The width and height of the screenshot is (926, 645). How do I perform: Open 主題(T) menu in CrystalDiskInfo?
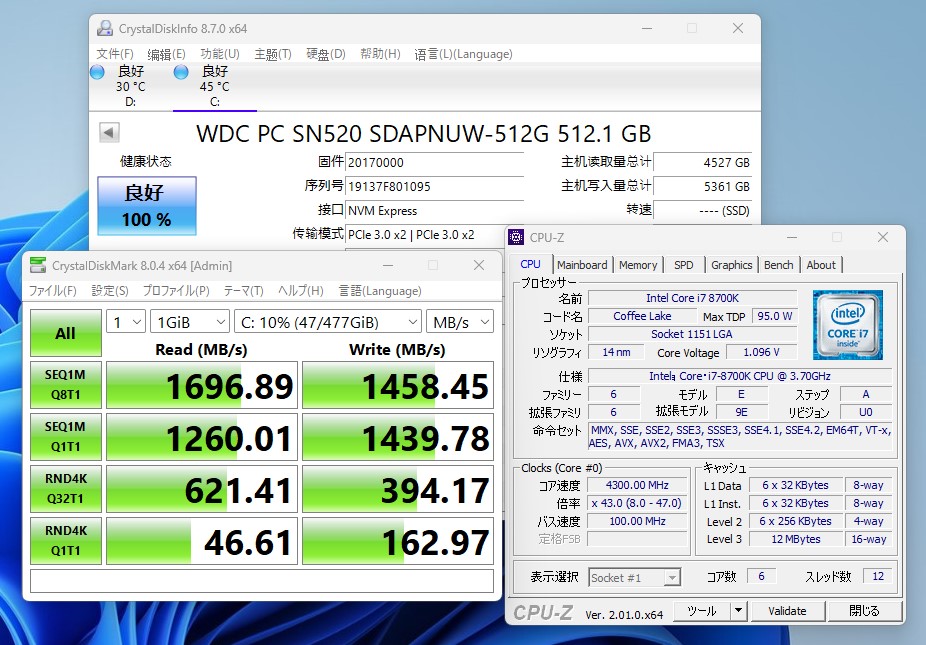tap(273, 54)
